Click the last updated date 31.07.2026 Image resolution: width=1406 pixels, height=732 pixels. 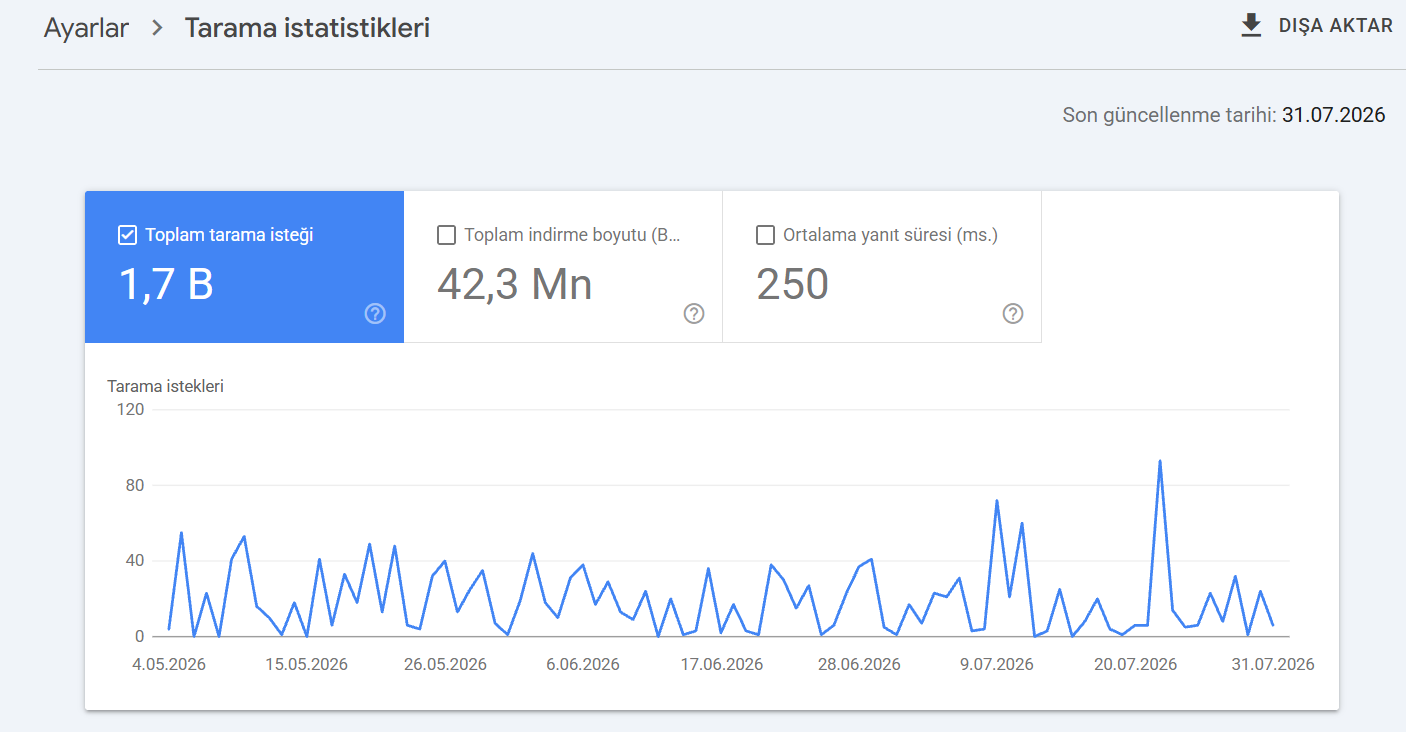pyautogui.click(x=1334, y=115)
